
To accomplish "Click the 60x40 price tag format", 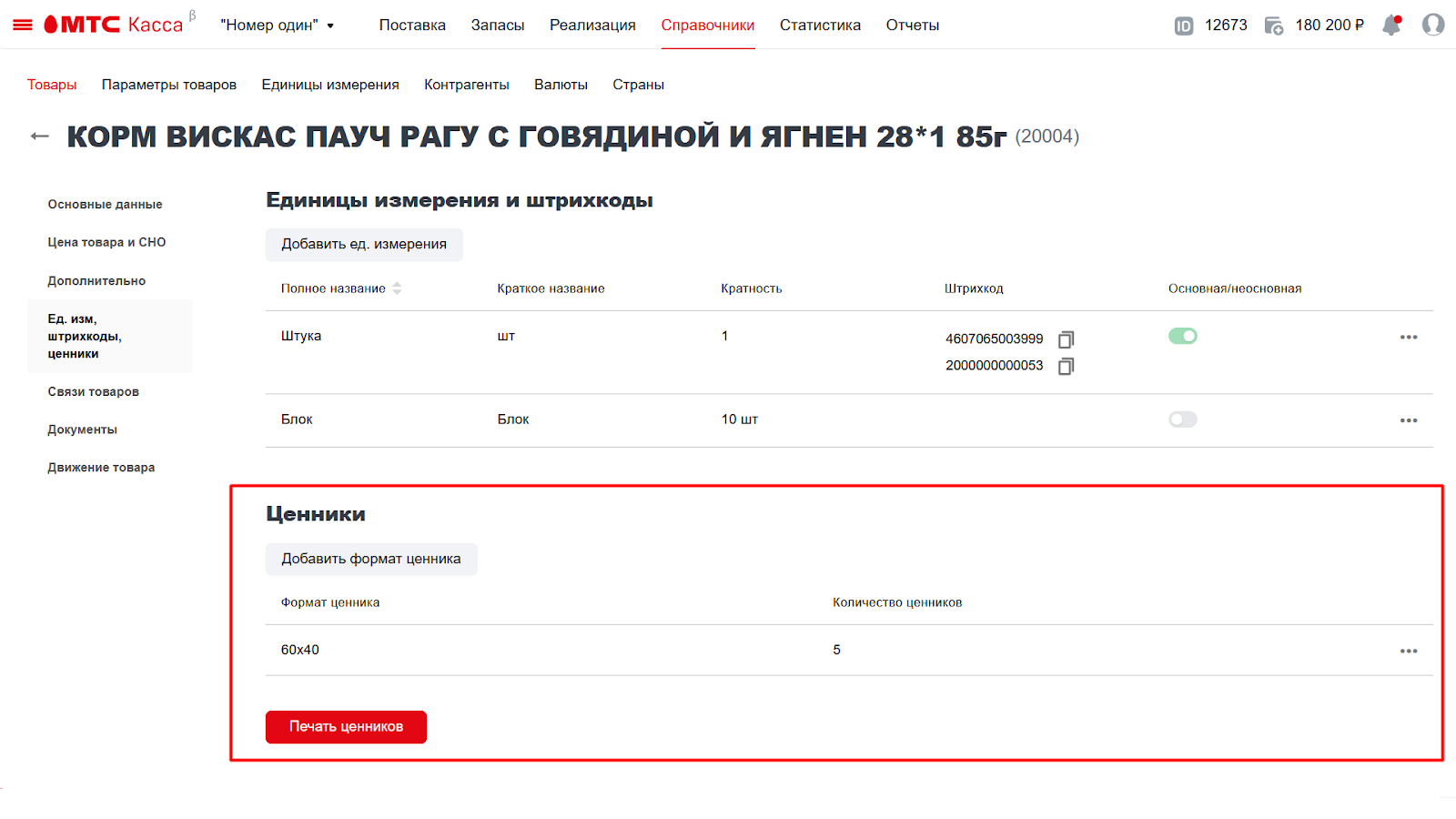I will (x=299, y=650).
